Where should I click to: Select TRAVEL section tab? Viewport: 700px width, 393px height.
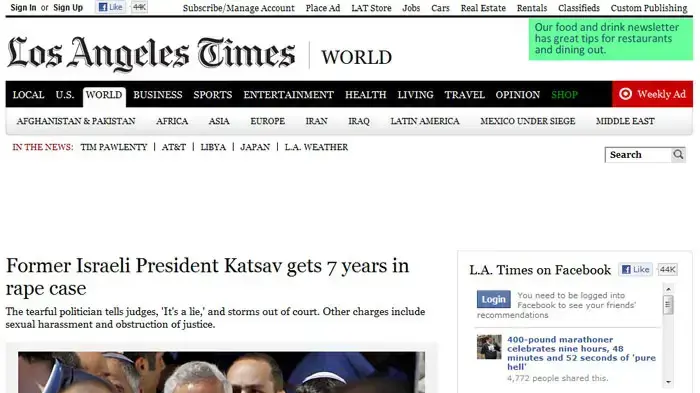pos(464,95)
